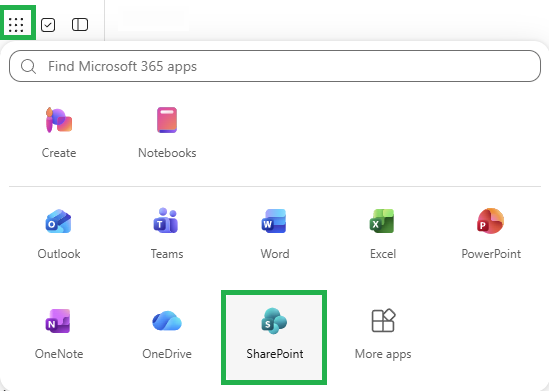This screenshot has width=549, height=391.
Task: Open the Word app
Action: (275, 234)
